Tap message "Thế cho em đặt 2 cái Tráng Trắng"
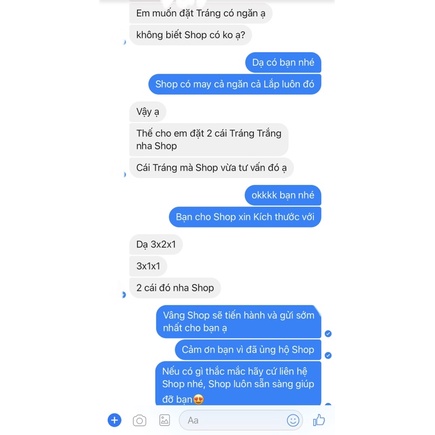 (209, 139)
